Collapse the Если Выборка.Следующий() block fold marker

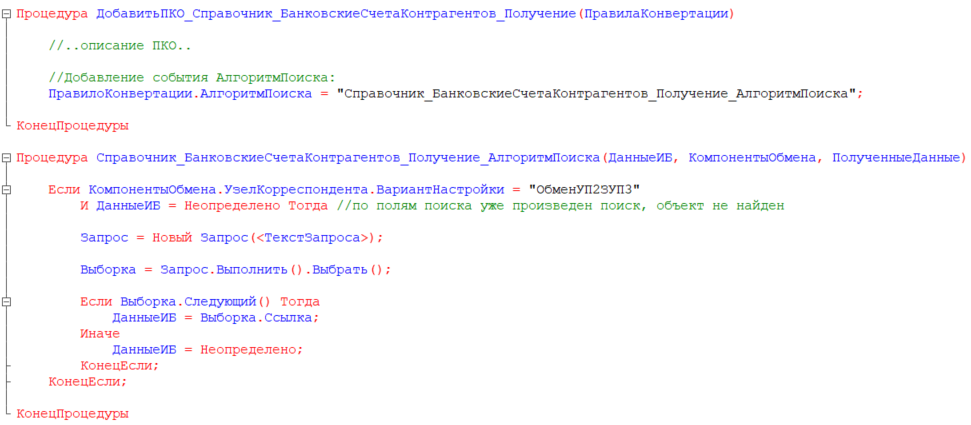tap(7, 302)
